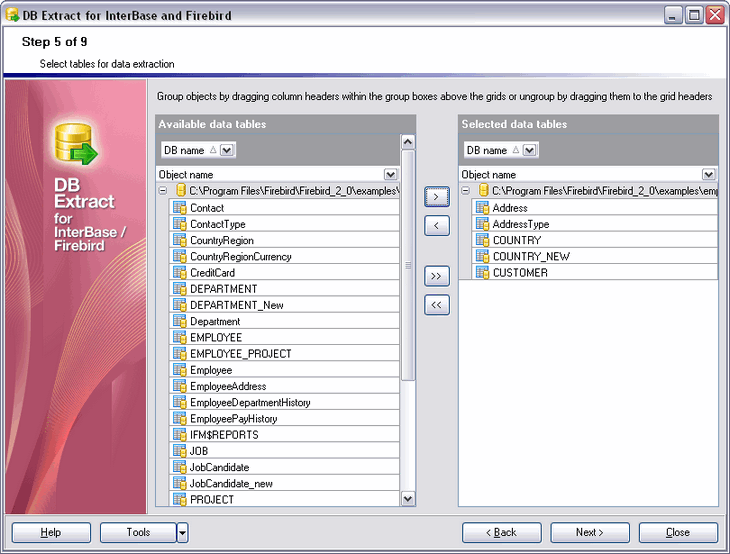The width and height of the screenshot is (730, 554).
Task: Click the EmployeePayHistory table icon
Action: tap(180, 418)
